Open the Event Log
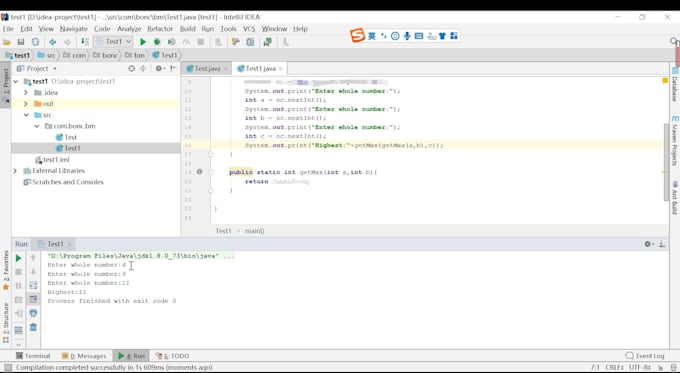680x373 pixels. click(645, 356)
